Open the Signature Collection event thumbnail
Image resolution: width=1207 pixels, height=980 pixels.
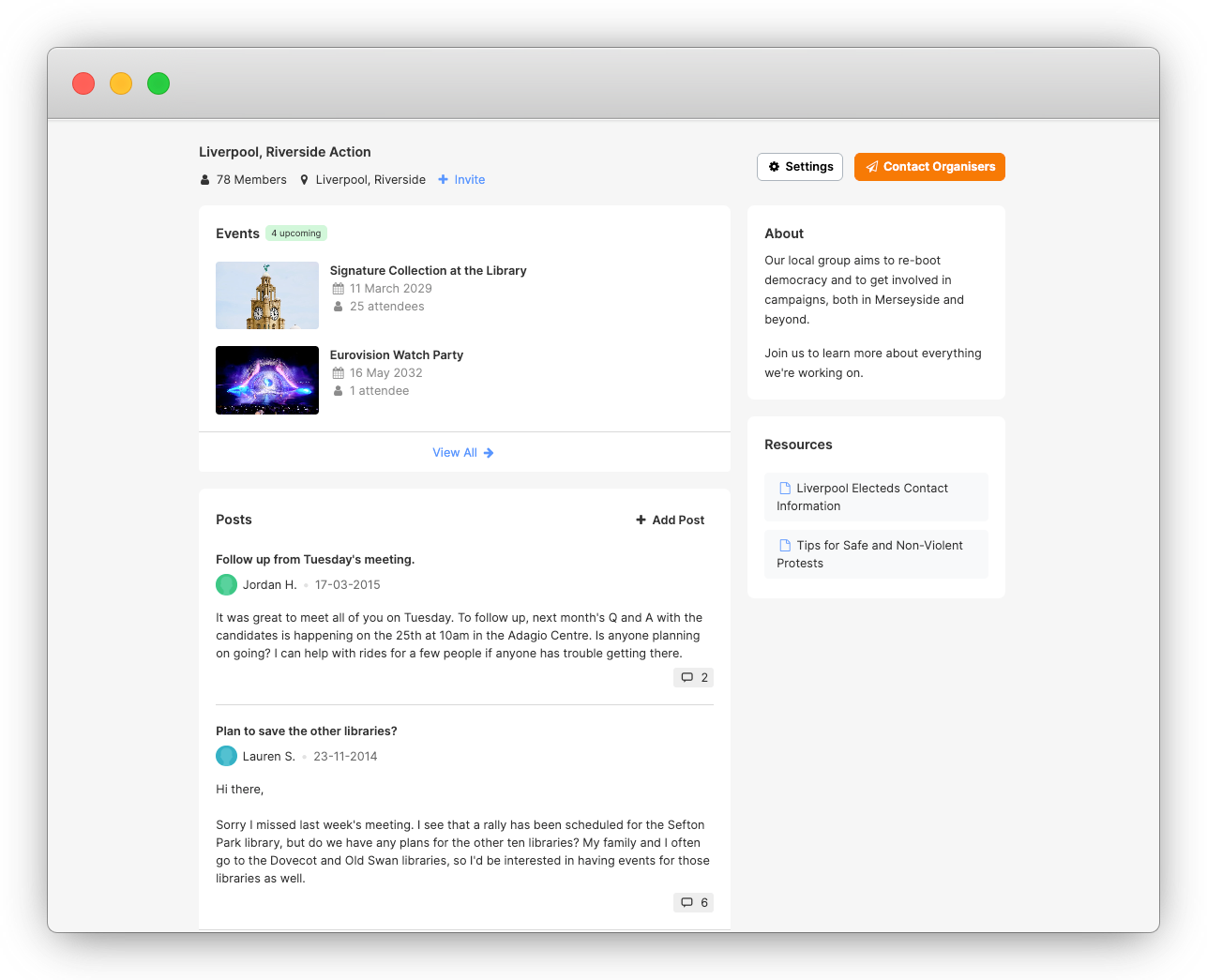tap(267, 295)
